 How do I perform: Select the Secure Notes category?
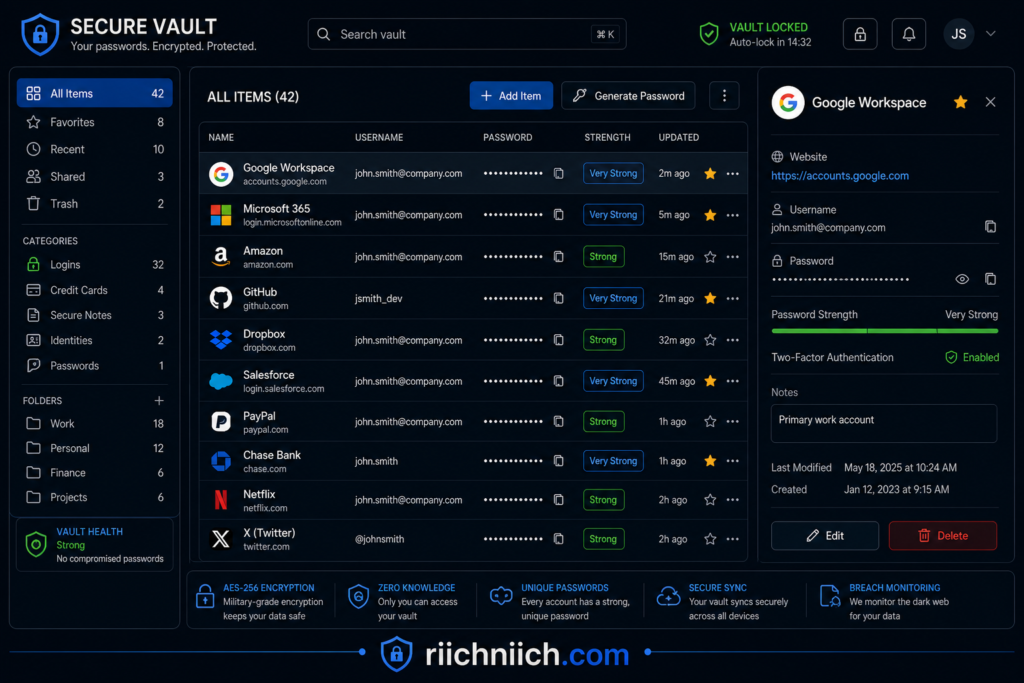(x=95, y=315)
